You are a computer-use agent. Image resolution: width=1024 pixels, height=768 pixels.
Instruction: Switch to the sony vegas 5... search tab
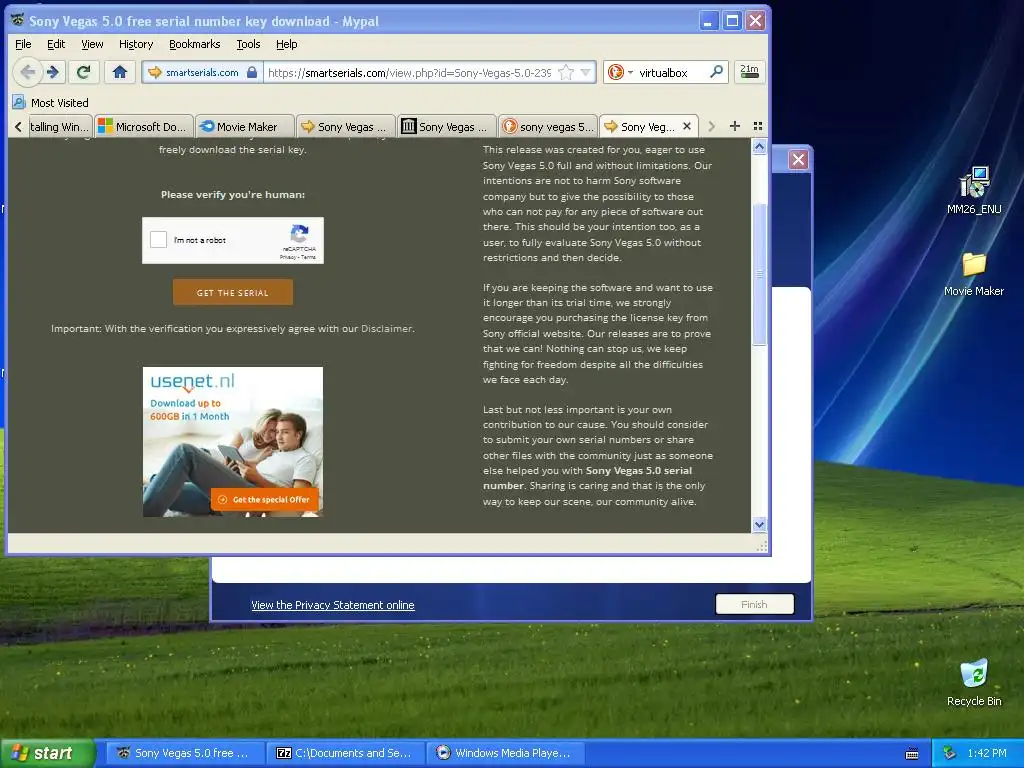(x=548, y=127)
